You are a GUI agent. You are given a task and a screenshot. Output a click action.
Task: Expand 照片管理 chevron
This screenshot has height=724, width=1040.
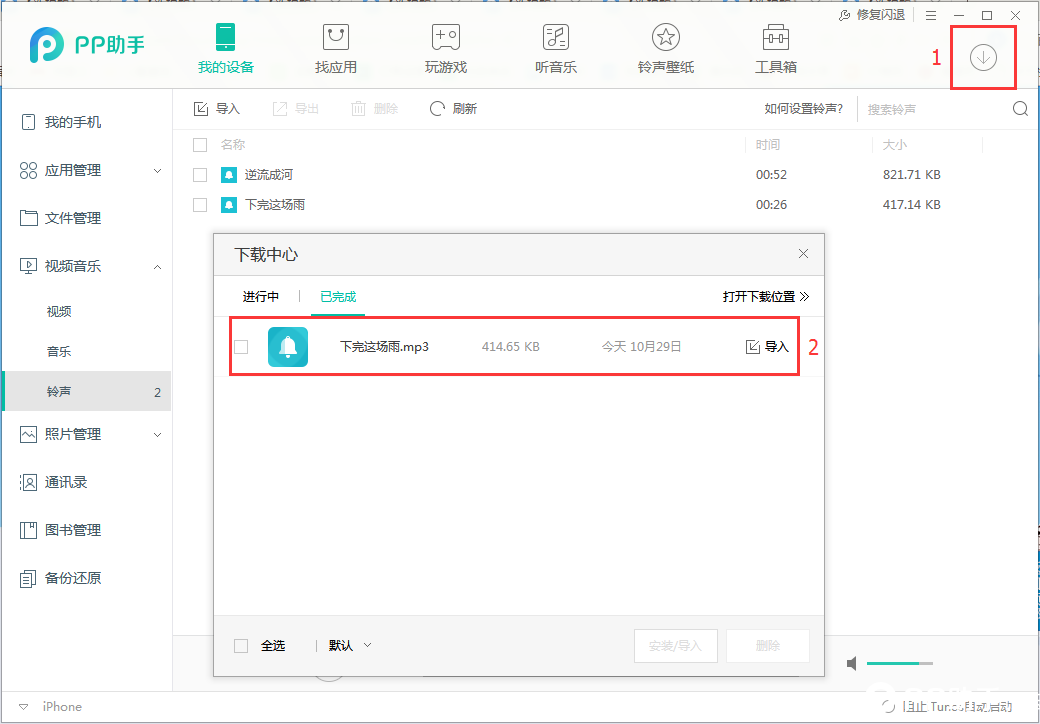coord(157,435)
